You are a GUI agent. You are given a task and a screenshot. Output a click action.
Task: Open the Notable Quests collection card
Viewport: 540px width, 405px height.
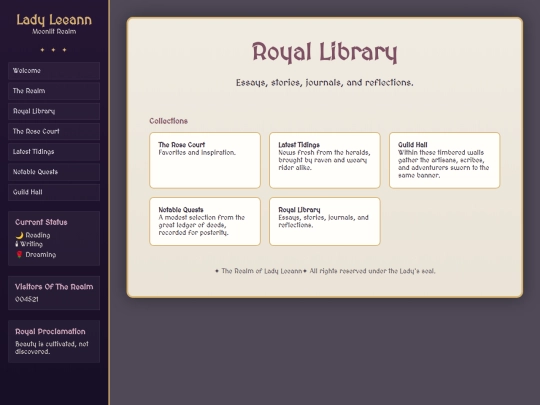[205, 221]
